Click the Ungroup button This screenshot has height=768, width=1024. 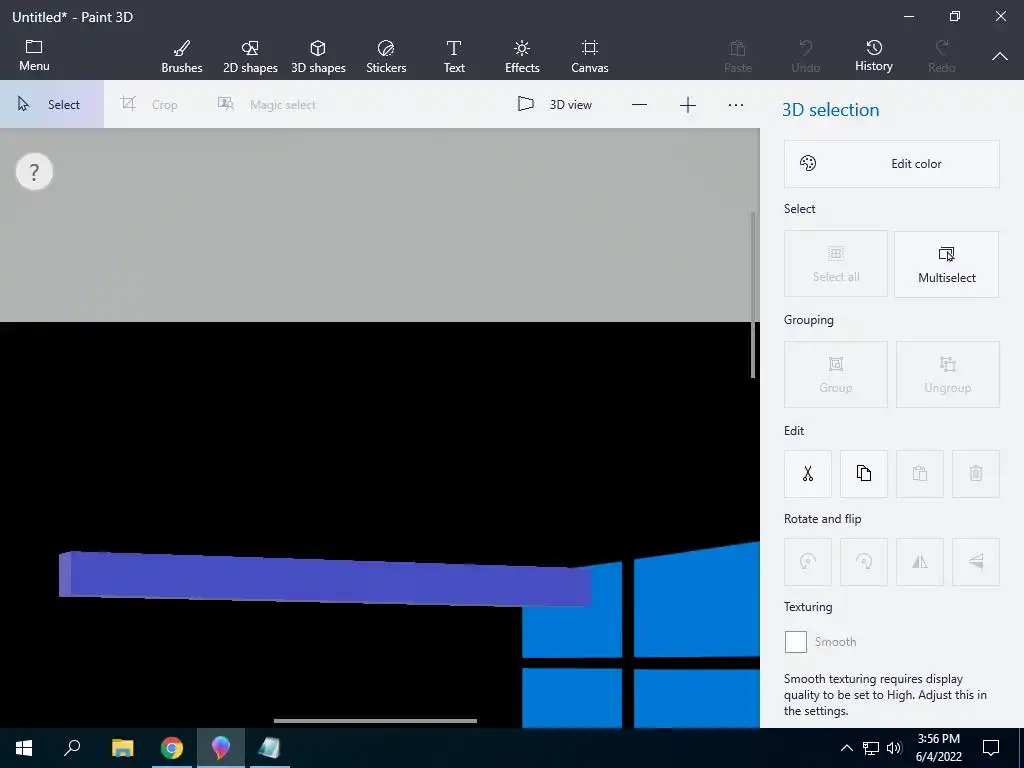(948, 374)
